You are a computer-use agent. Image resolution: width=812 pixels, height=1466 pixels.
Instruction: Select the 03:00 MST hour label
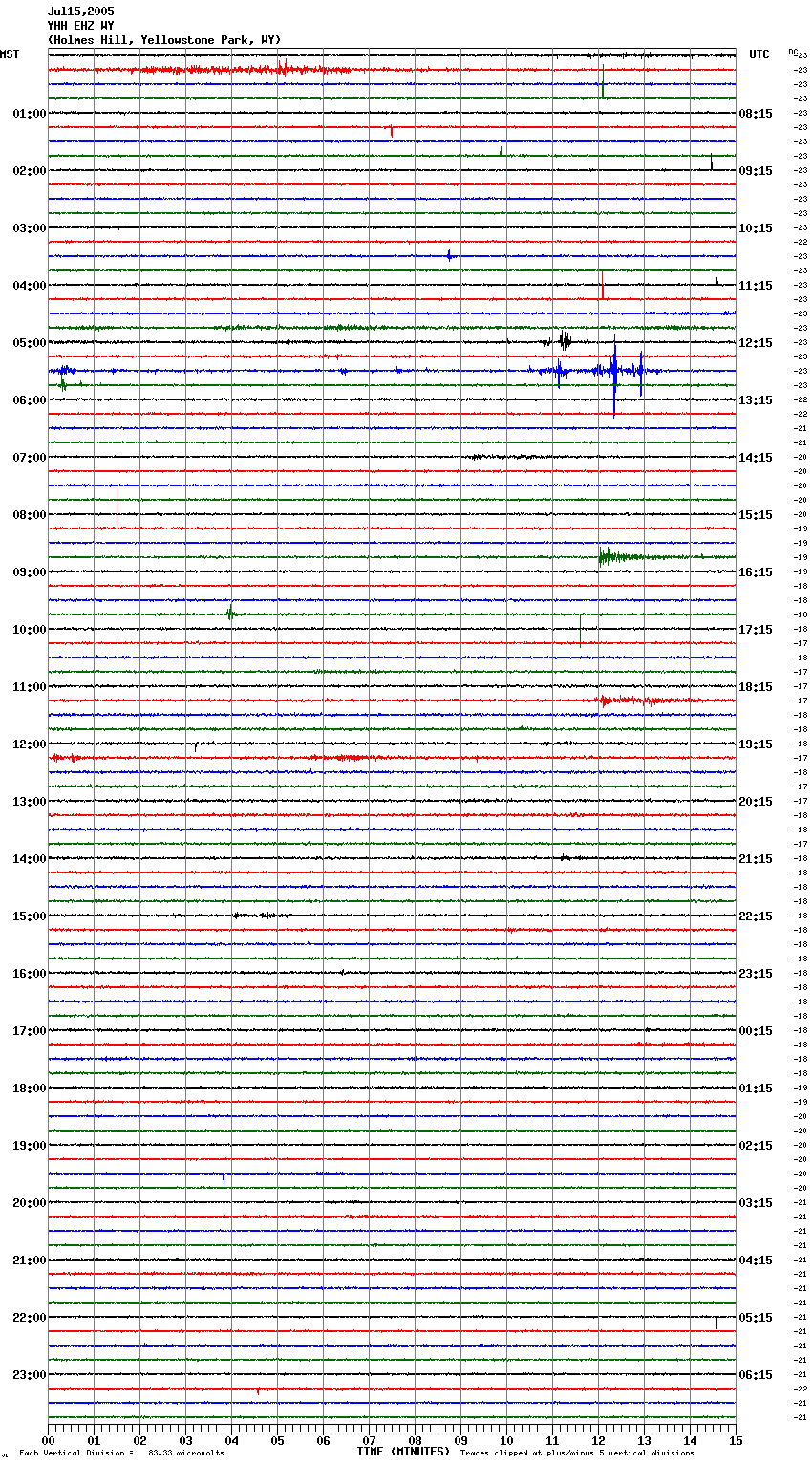pyautogui.click(x=30, y=228)
